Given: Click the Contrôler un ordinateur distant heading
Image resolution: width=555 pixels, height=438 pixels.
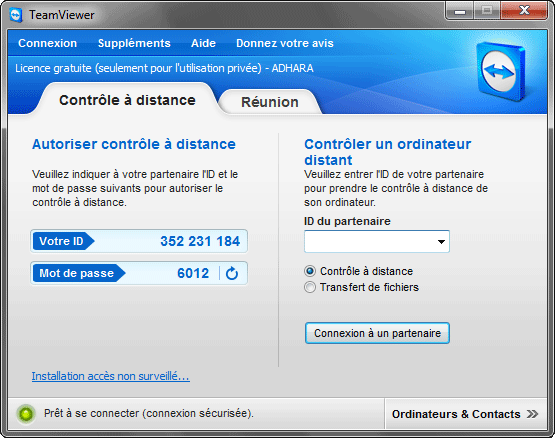Looking at the screenshot, I should pos(388,152).
